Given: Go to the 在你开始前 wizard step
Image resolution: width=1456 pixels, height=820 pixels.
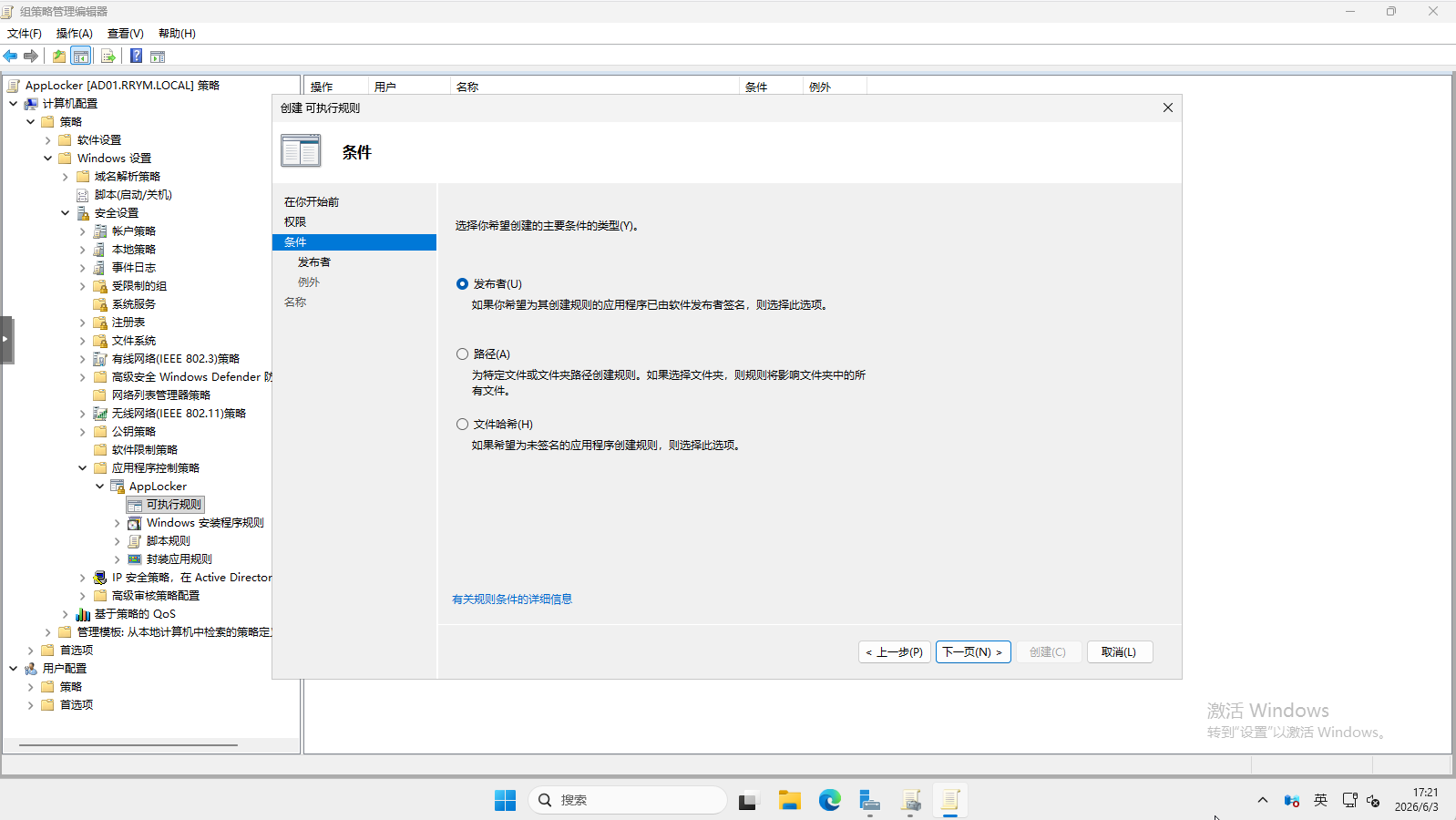Looking at the screenshot, I should point(312,202).
